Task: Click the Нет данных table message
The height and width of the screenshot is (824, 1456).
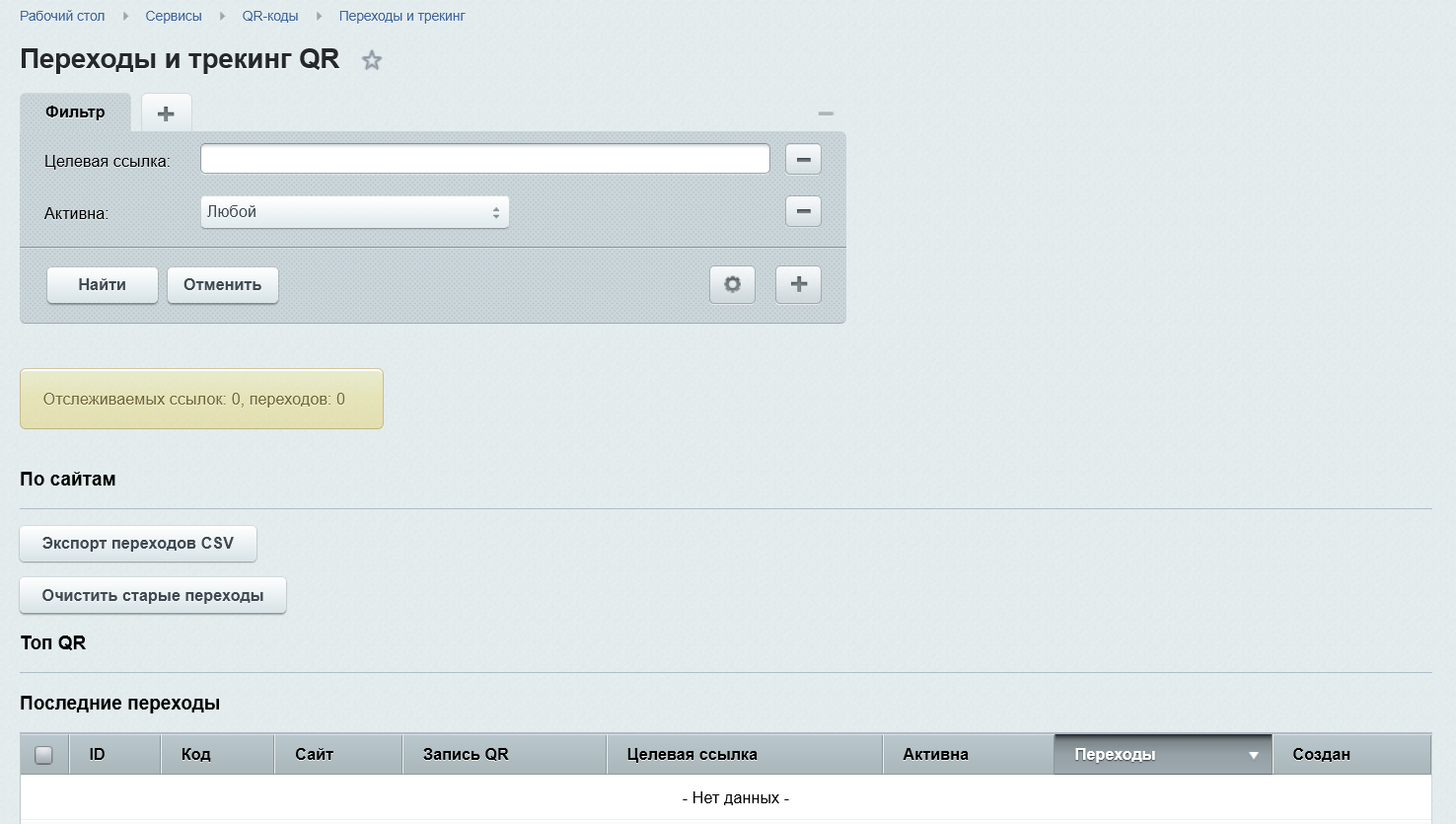Action: (736, 798)
